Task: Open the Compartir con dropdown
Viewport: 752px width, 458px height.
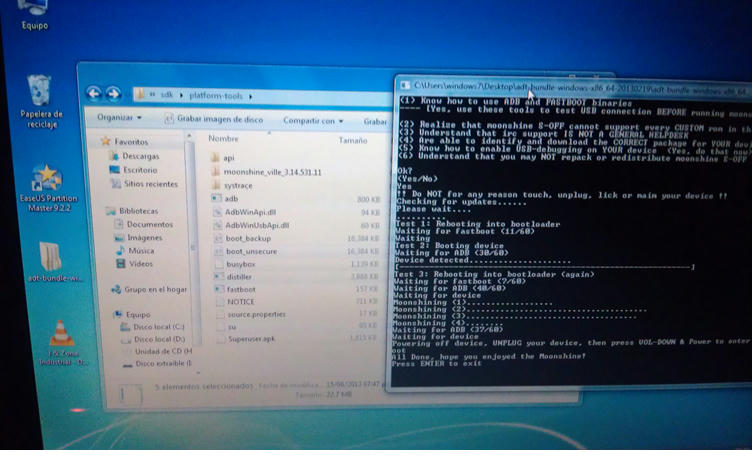Action: pos(312,121)
